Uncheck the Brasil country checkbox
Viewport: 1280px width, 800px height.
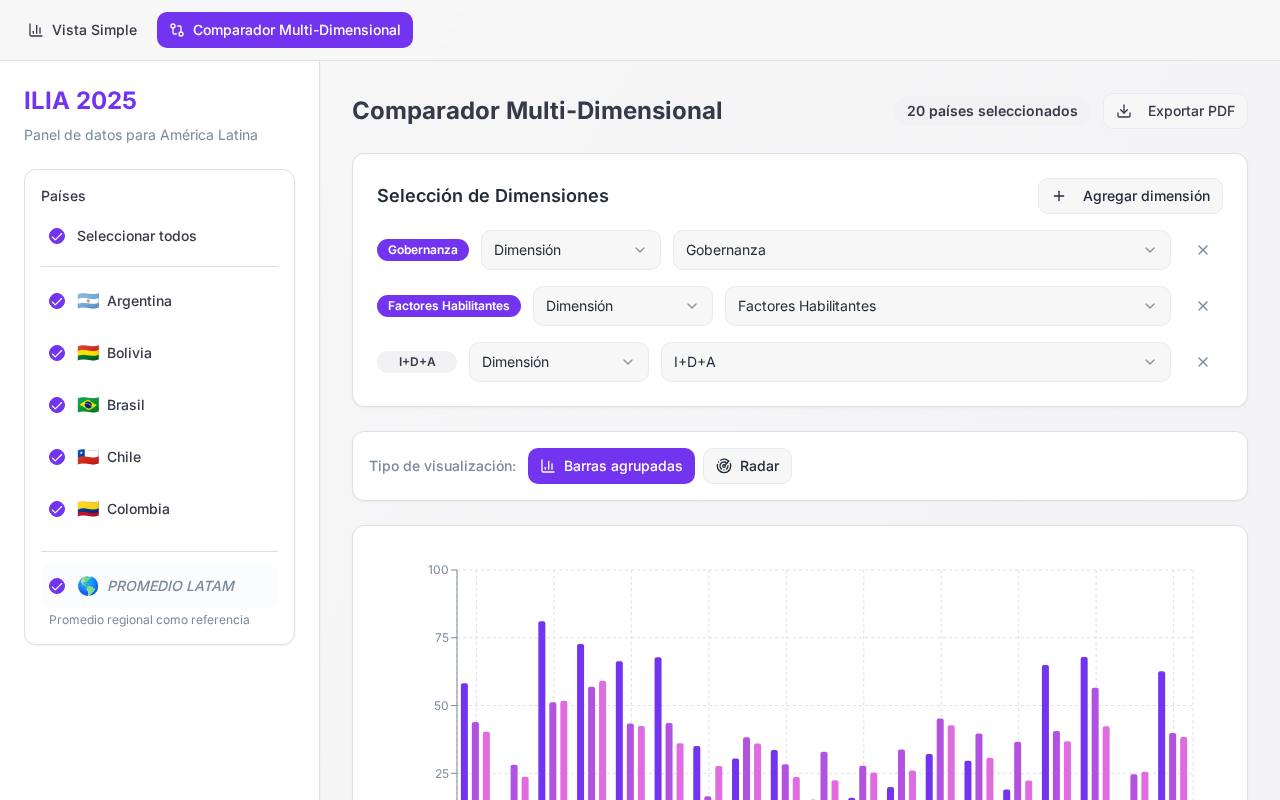click(57, 405)
